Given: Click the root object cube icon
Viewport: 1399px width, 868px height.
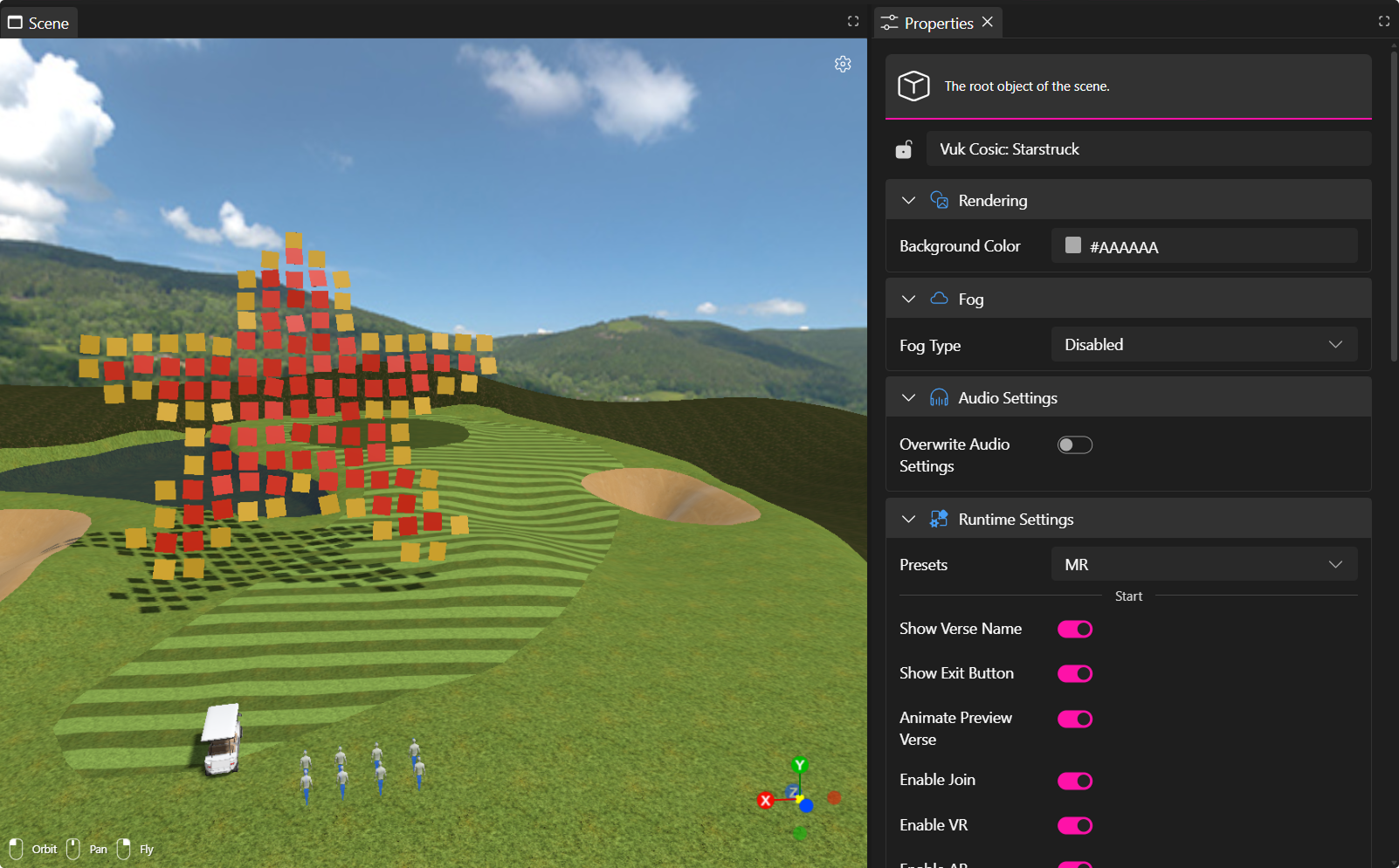Looking at the screenshot, I should (x=913, y=86).
